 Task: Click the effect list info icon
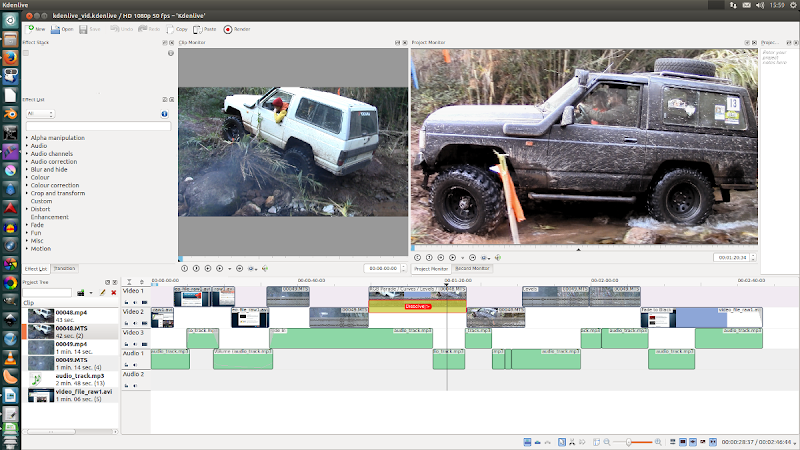[x=164, y=114]
